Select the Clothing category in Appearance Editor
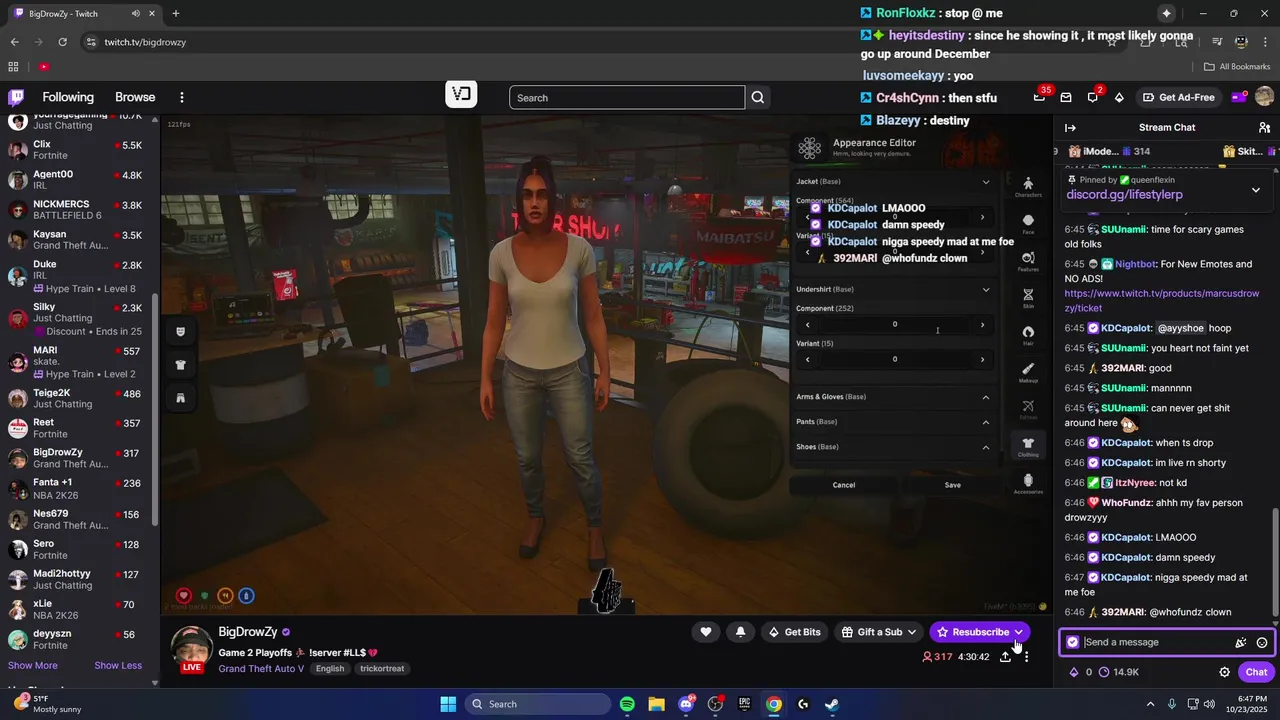The height and width of the screenshot is (720, 1280). [x=1028, y=446]
